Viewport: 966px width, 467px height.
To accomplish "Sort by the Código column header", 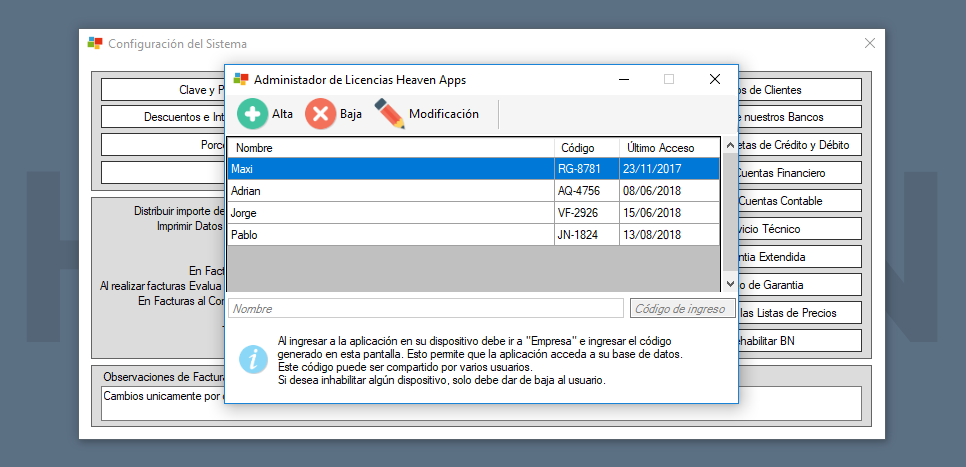I will pyautogui.click(x=586, y=147).
